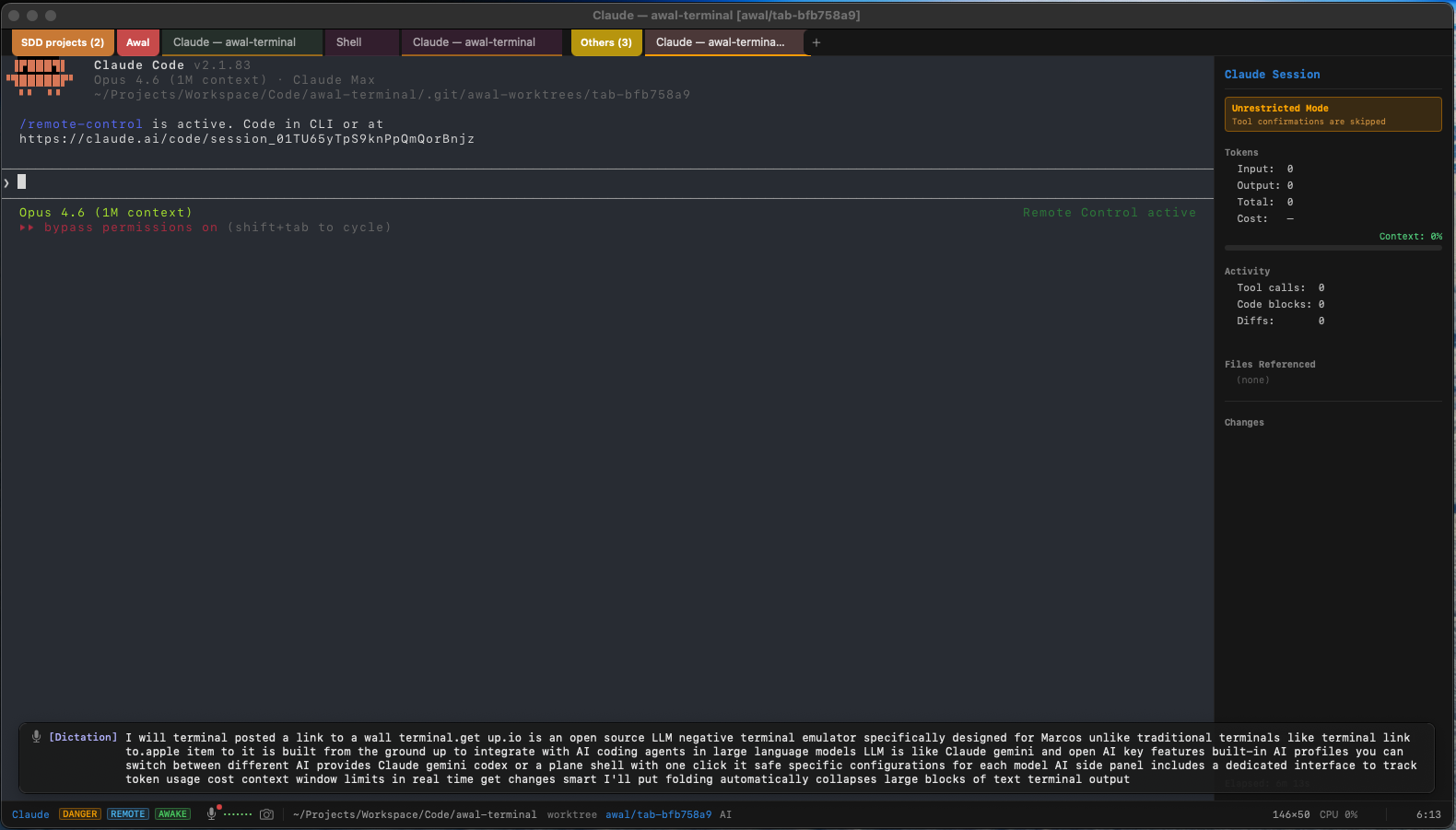
Task: Click the Tool calls: 0 row
Action: pyautogui.click(x=1280, y=288)
